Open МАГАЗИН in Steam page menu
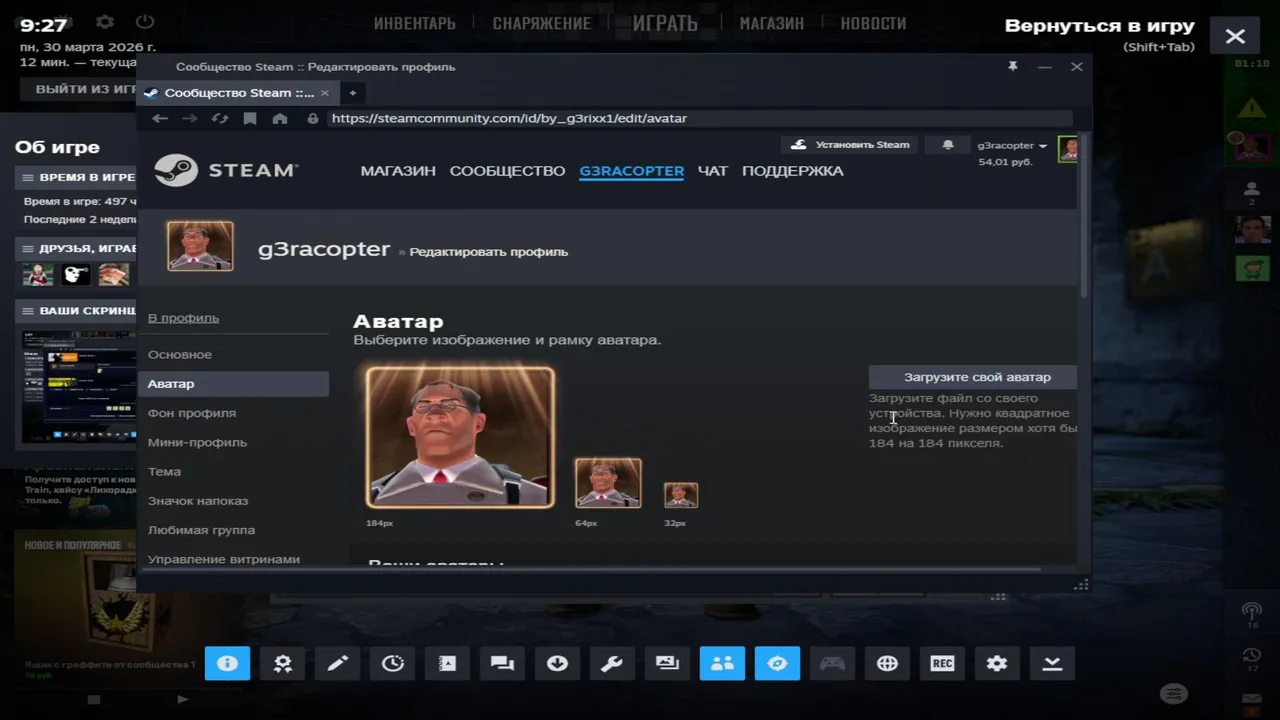Viewport: 1280px width, 720px height. tap(398, 171)
